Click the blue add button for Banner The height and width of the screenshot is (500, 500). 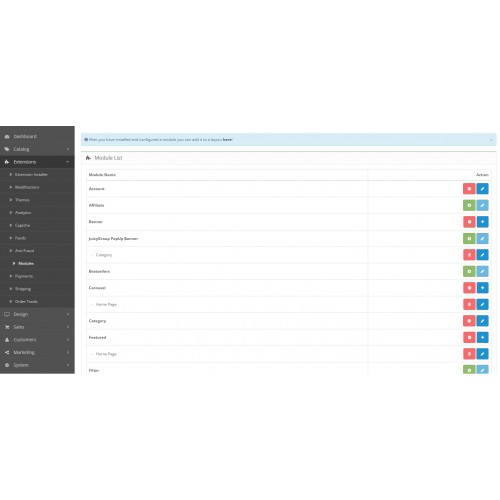[482, 222]
